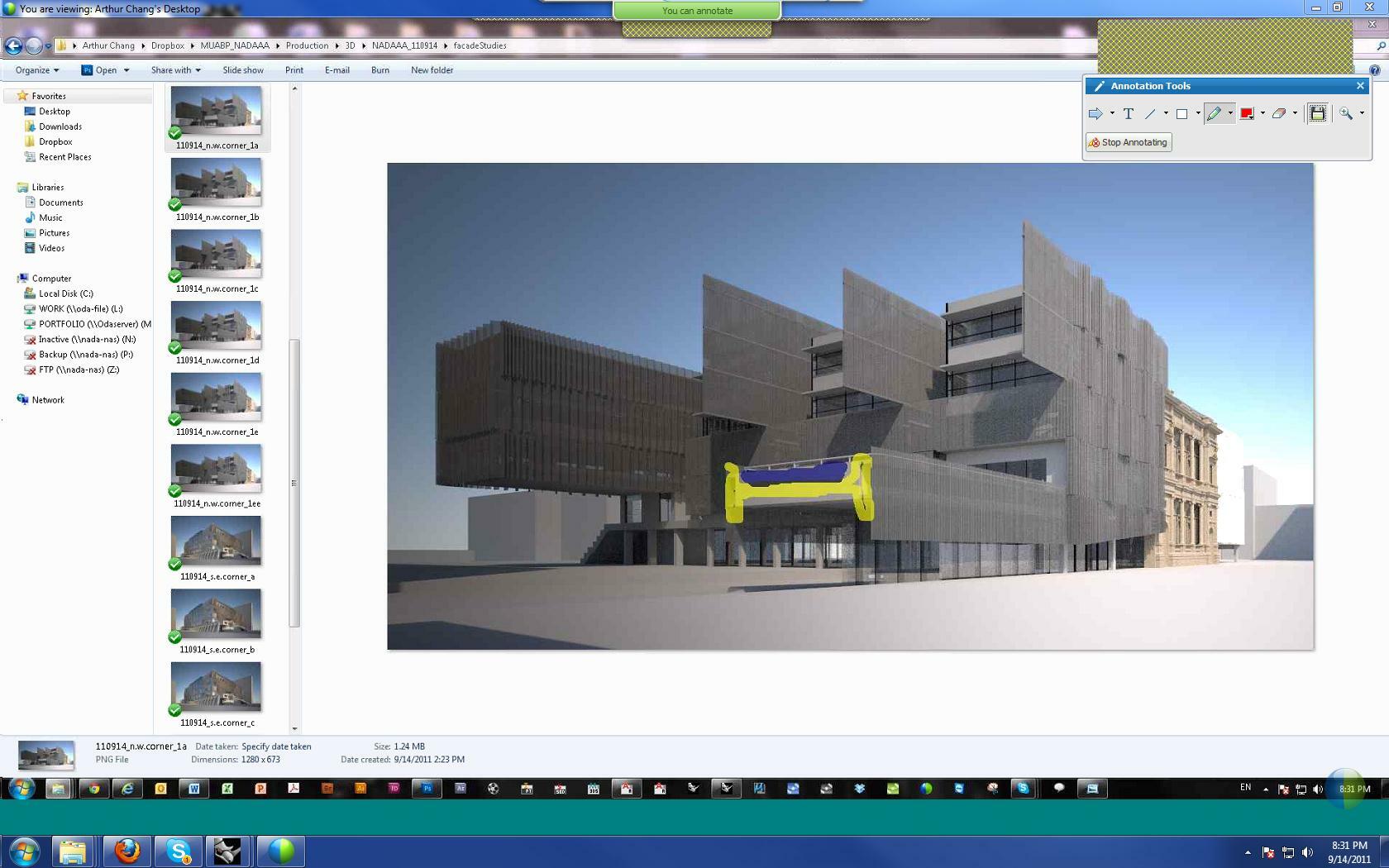Open Adobe Acrobat in the remote taskbar
This screenshot has height=868, width=1389.
point(294,789)
